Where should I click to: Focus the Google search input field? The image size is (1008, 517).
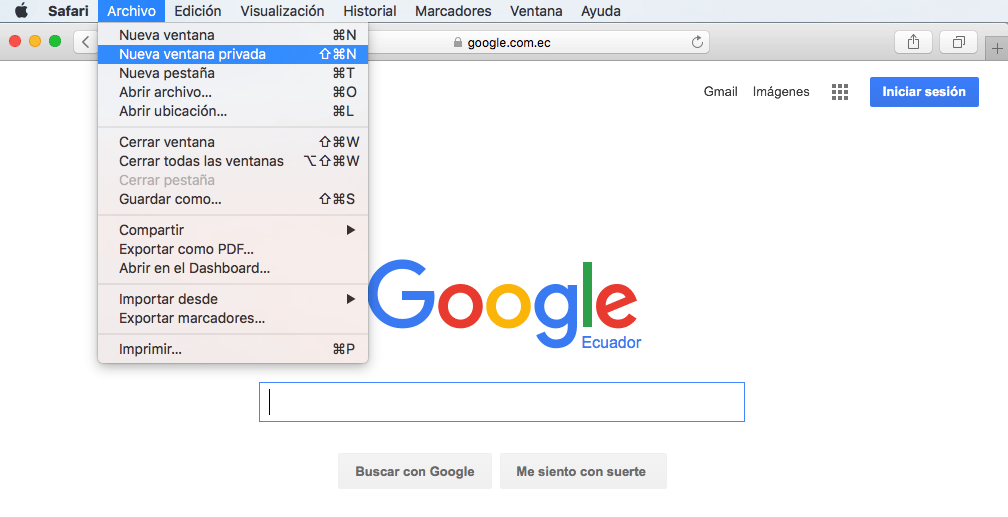tap(501, 402)
